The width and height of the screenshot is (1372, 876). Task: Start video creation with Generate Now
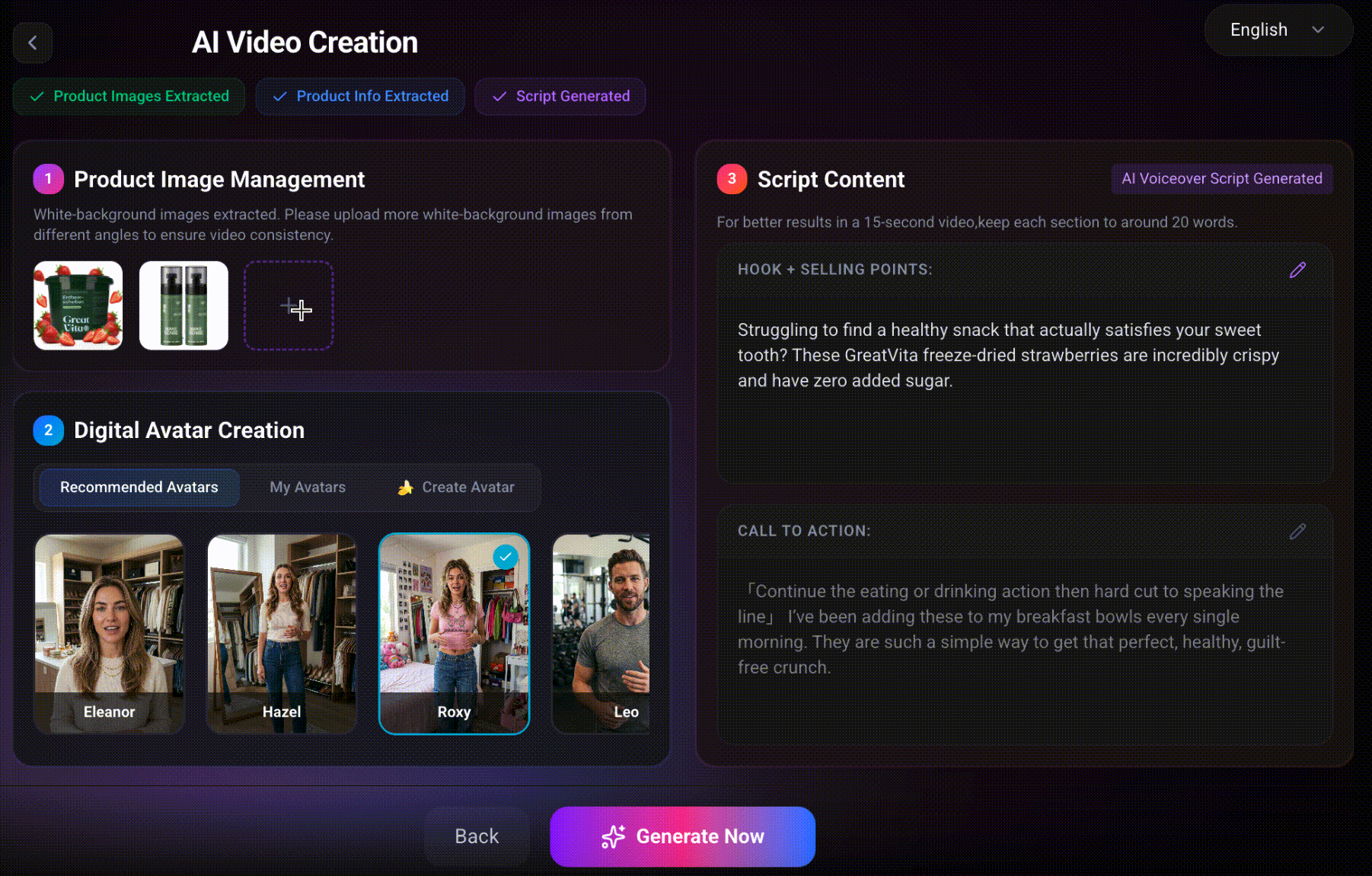[x=683, y=836]
